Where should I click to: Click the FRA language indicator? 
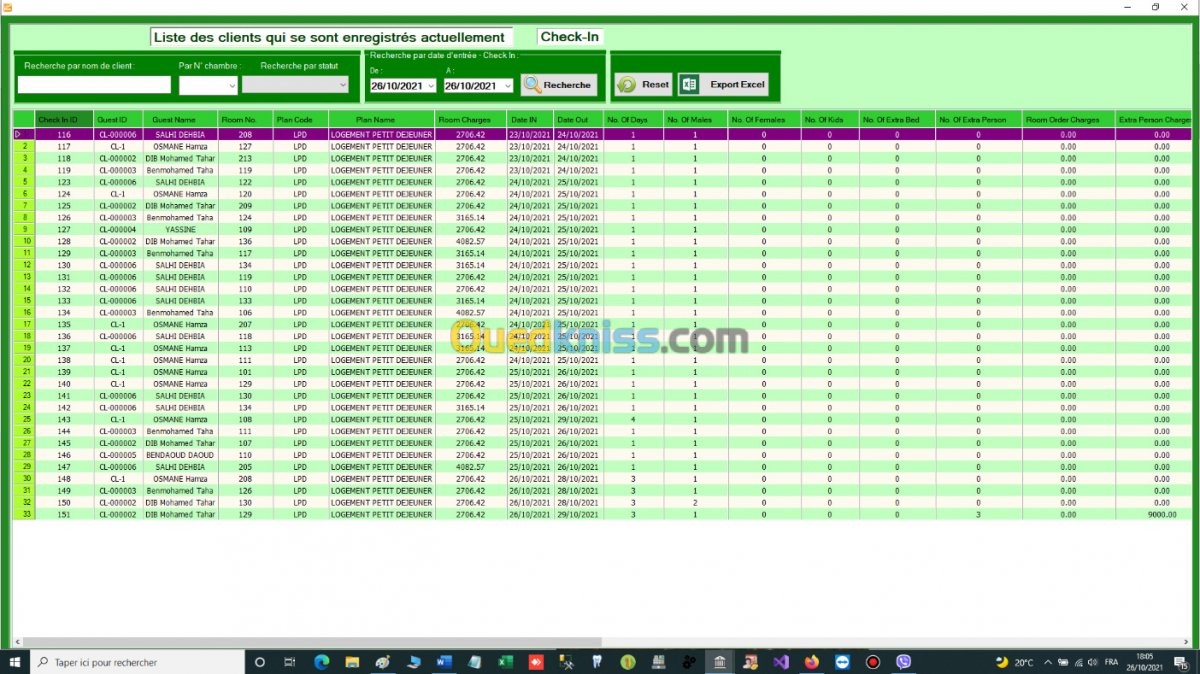[1110, 662]
